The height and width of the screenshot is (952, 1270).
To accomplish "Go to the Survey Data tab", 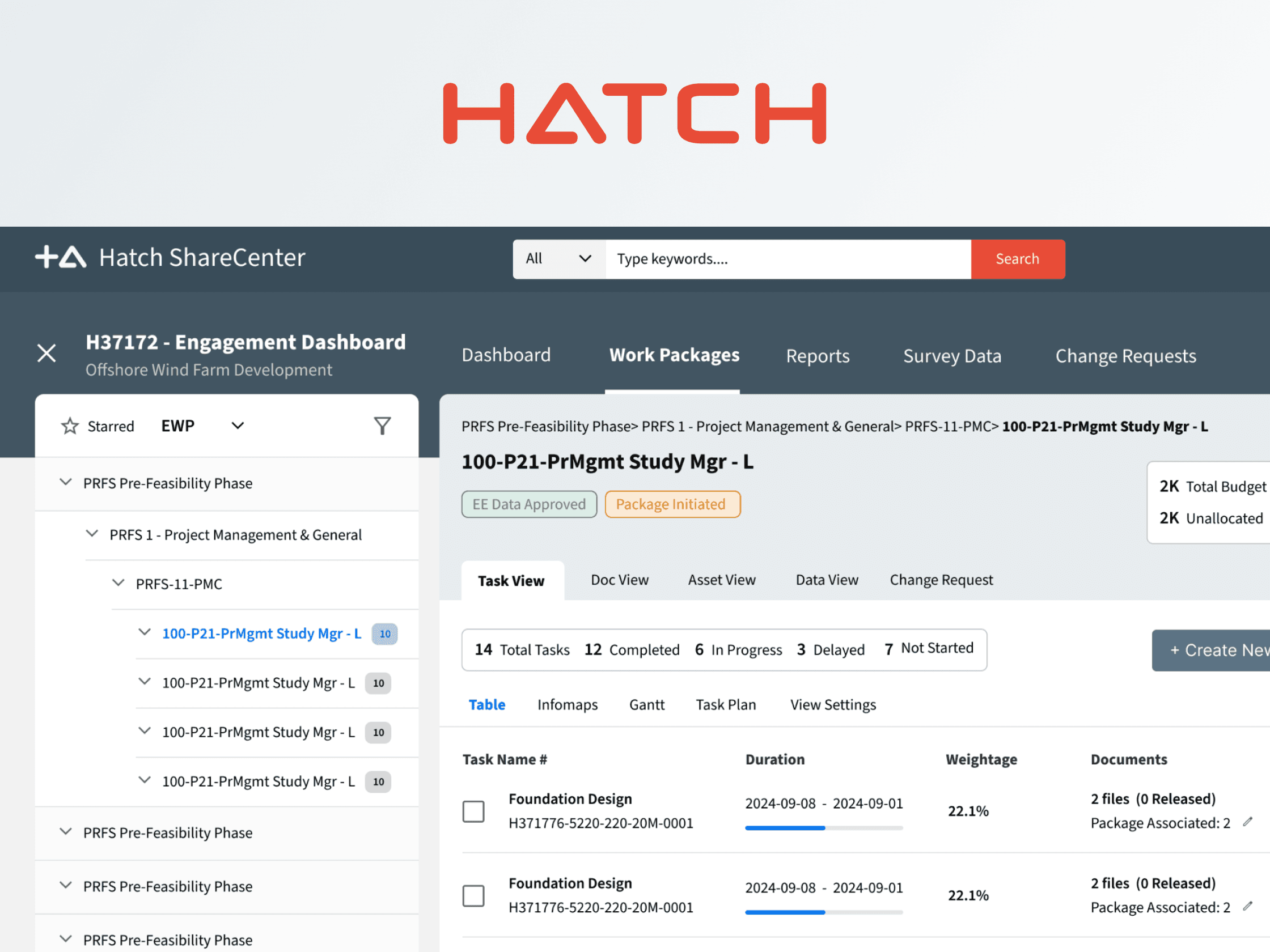I will (952, 356).
